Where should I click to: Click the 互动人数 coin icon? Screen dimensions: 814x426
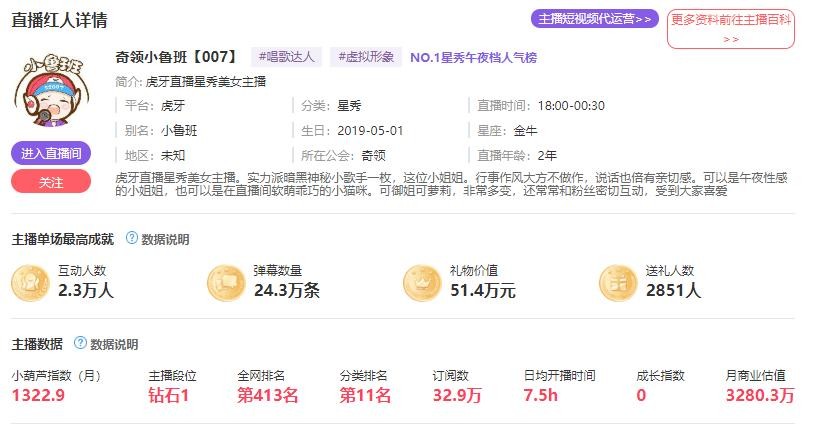point(30,283)
